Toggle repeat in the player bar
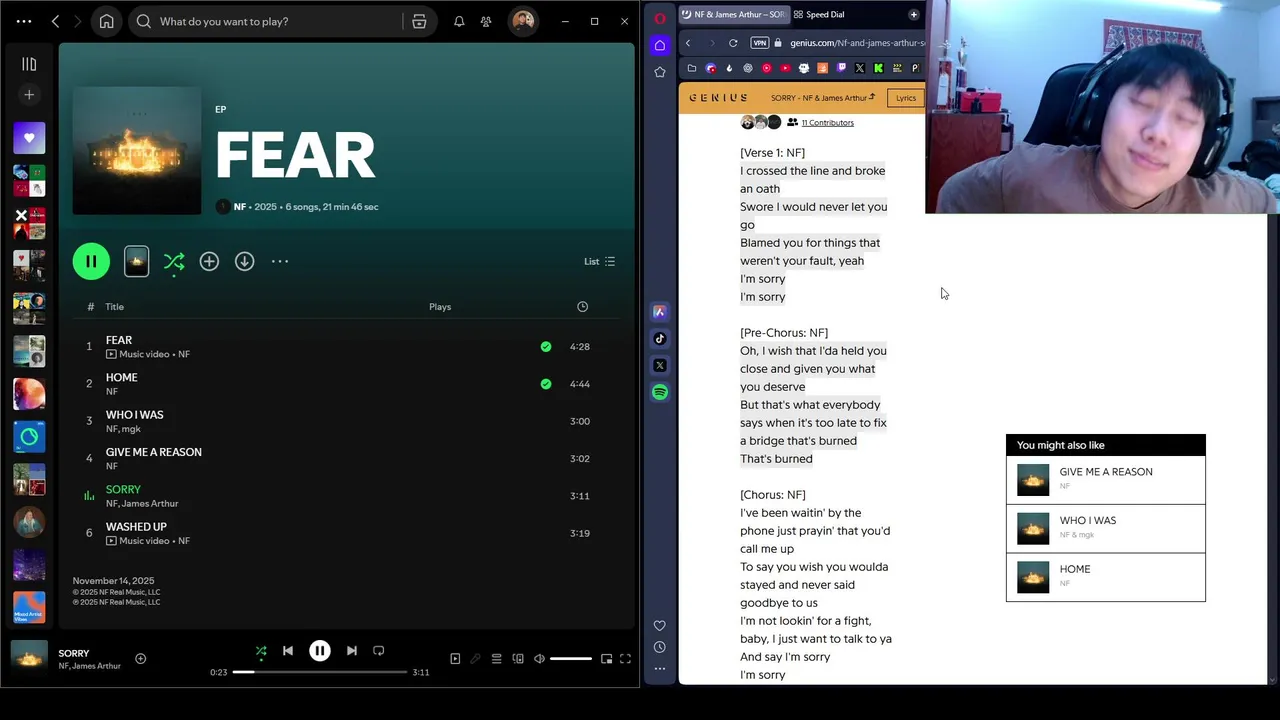 click(x=379, y=651)
